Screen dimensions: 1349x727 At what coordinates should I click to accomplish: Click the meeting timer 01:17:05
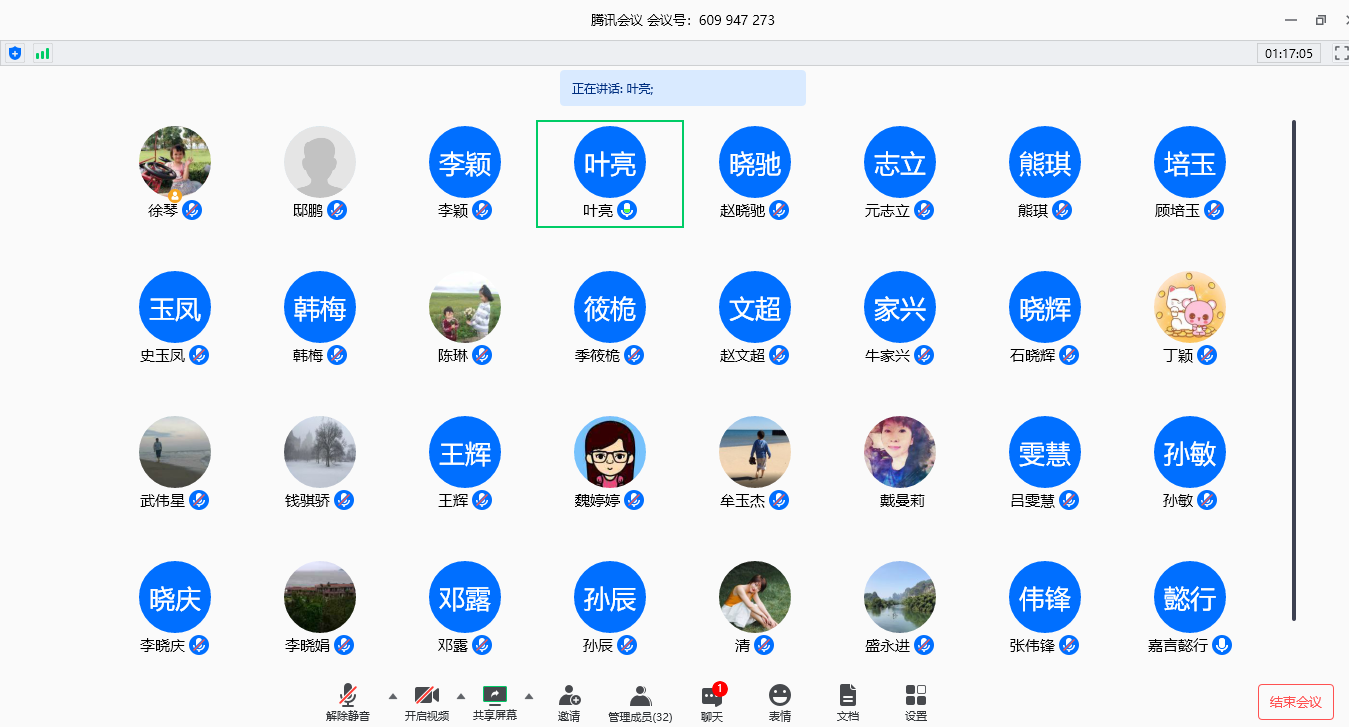[x=1288, y=53]
